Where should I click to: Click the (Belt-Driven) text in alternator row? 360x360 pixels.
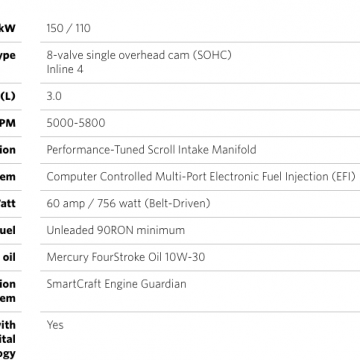pyautogui.click(x=177, y=203)
